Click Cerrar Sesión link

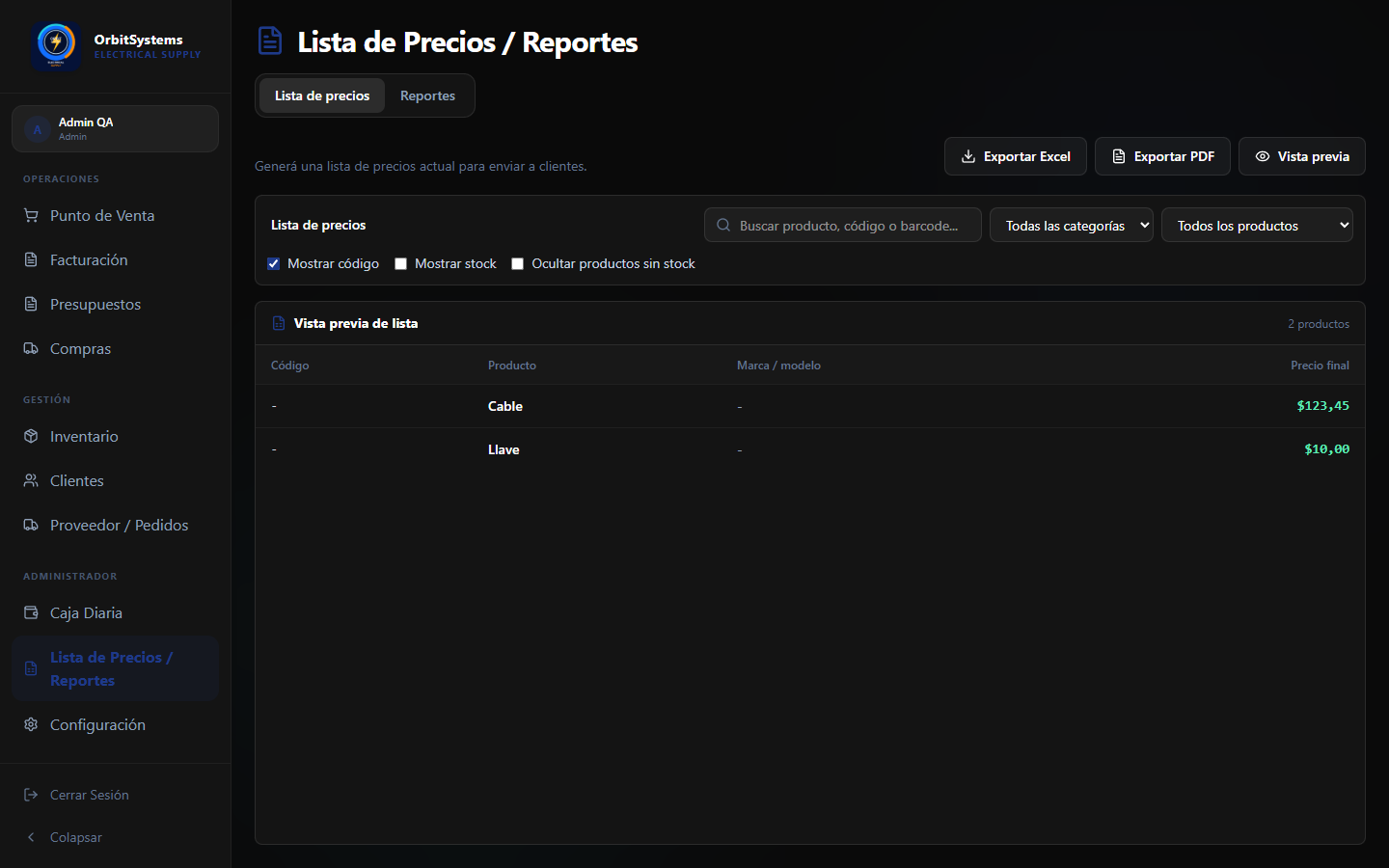(90, 795)
